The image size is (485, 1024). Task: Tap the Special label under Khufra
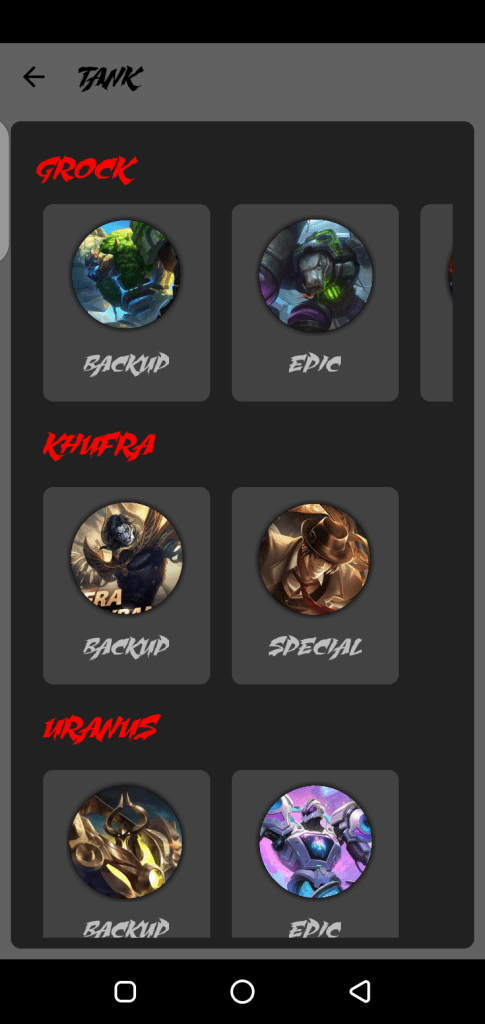(315, 647)
